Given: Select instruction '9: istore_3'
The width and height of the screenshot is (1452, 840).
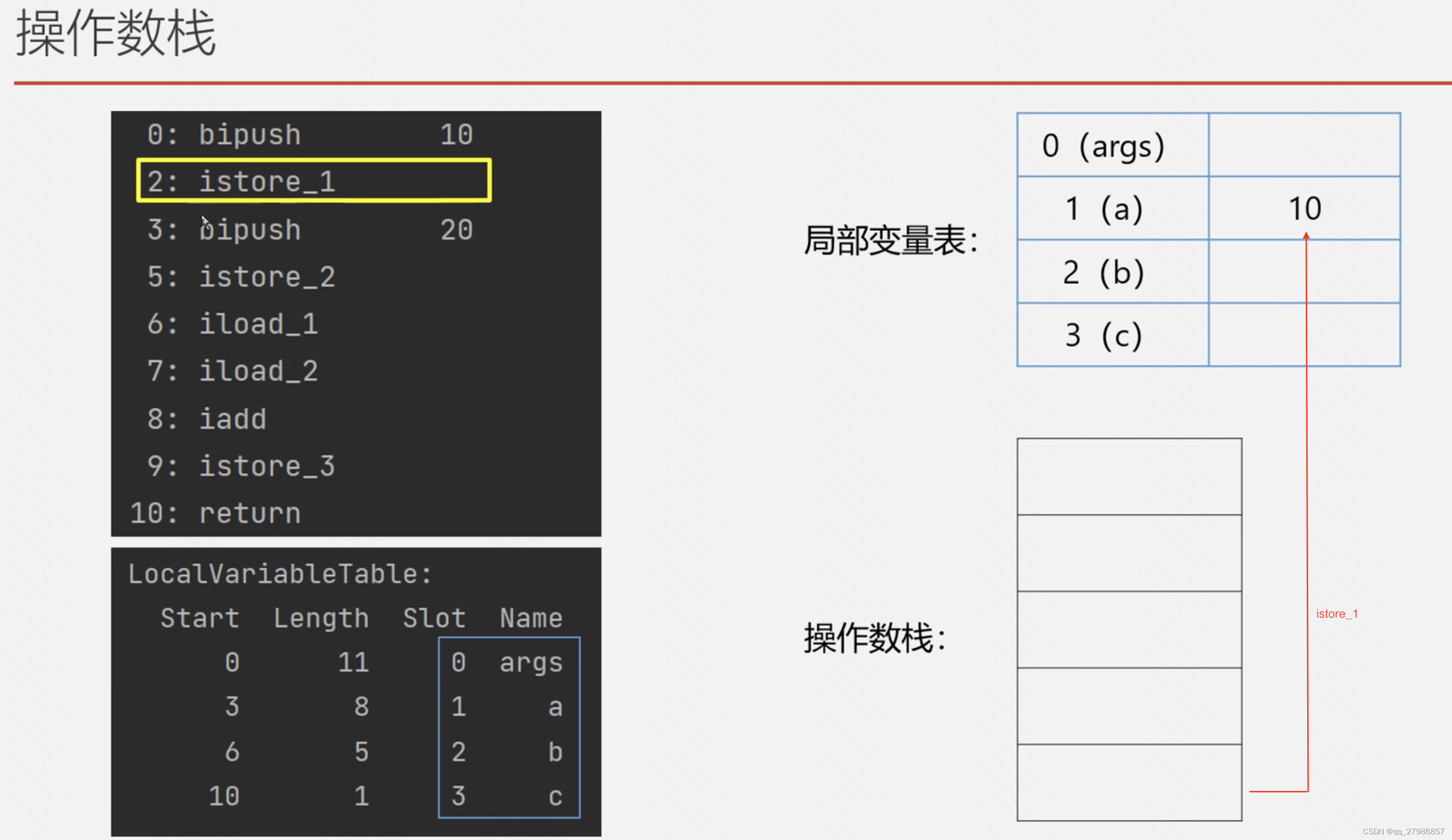Looking at the screenshot, I should [x=241, y=466].
